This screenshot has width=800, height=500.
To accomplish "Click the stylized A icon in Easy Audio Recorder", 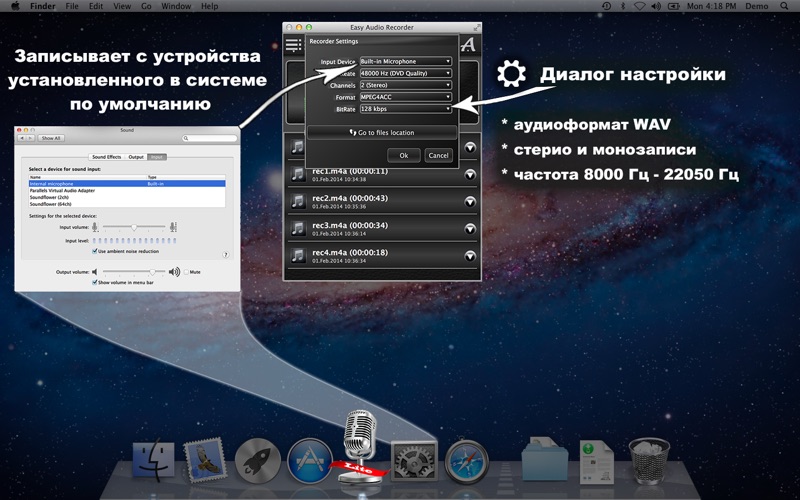I will tap(468, 45).
